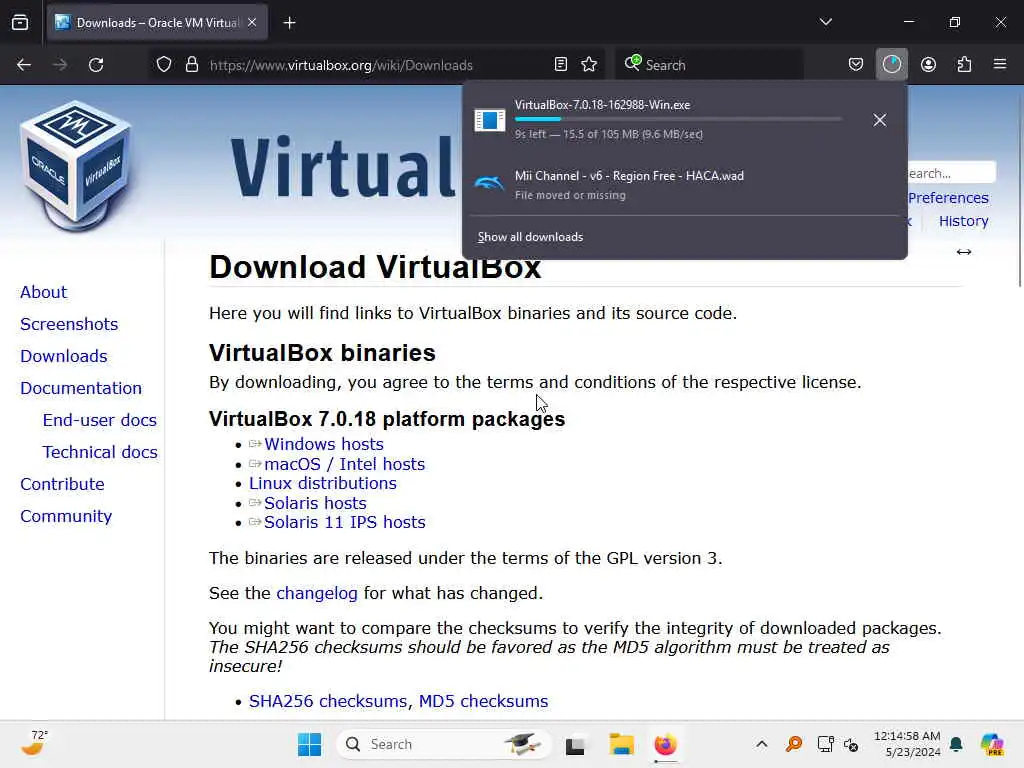Open the Preferences link
The image size is (1024, 768).
948,198
